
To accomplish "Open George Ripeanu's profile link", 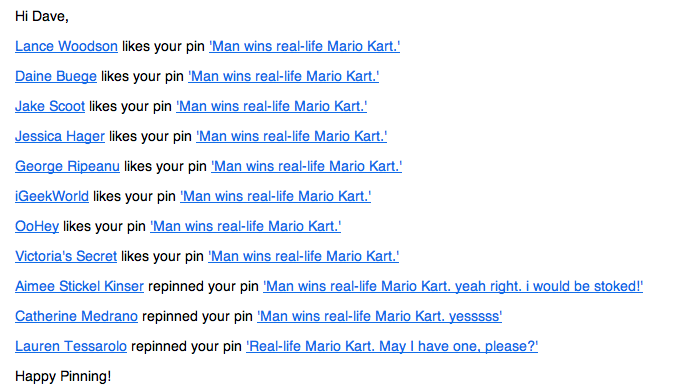I will (67, 166).
